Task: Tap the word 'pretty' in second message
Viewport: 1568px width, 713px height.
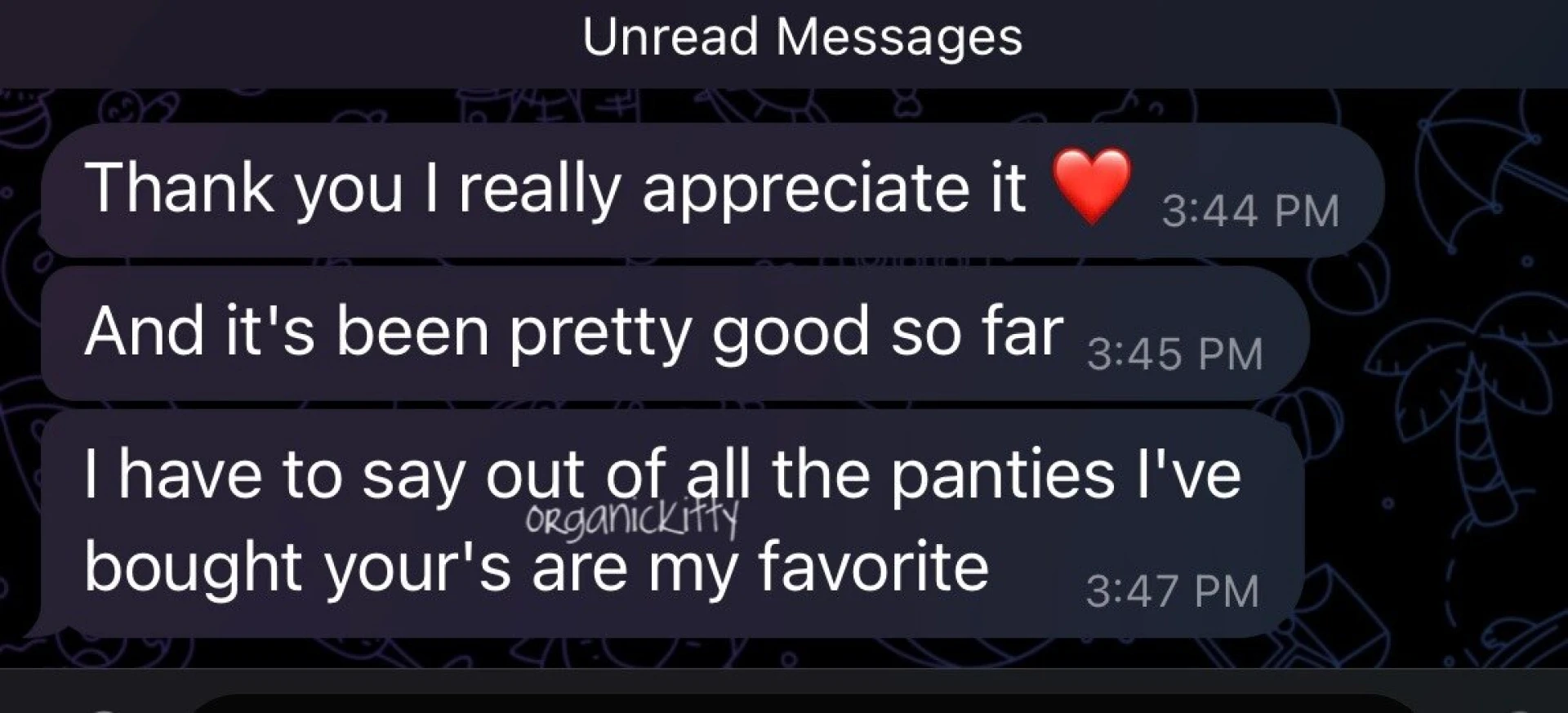Action: (599, 333)
